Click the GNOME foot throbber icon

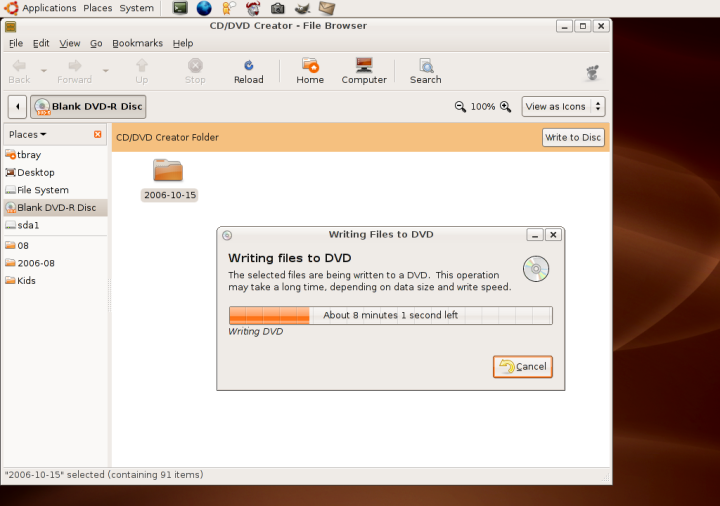[592, 73]
